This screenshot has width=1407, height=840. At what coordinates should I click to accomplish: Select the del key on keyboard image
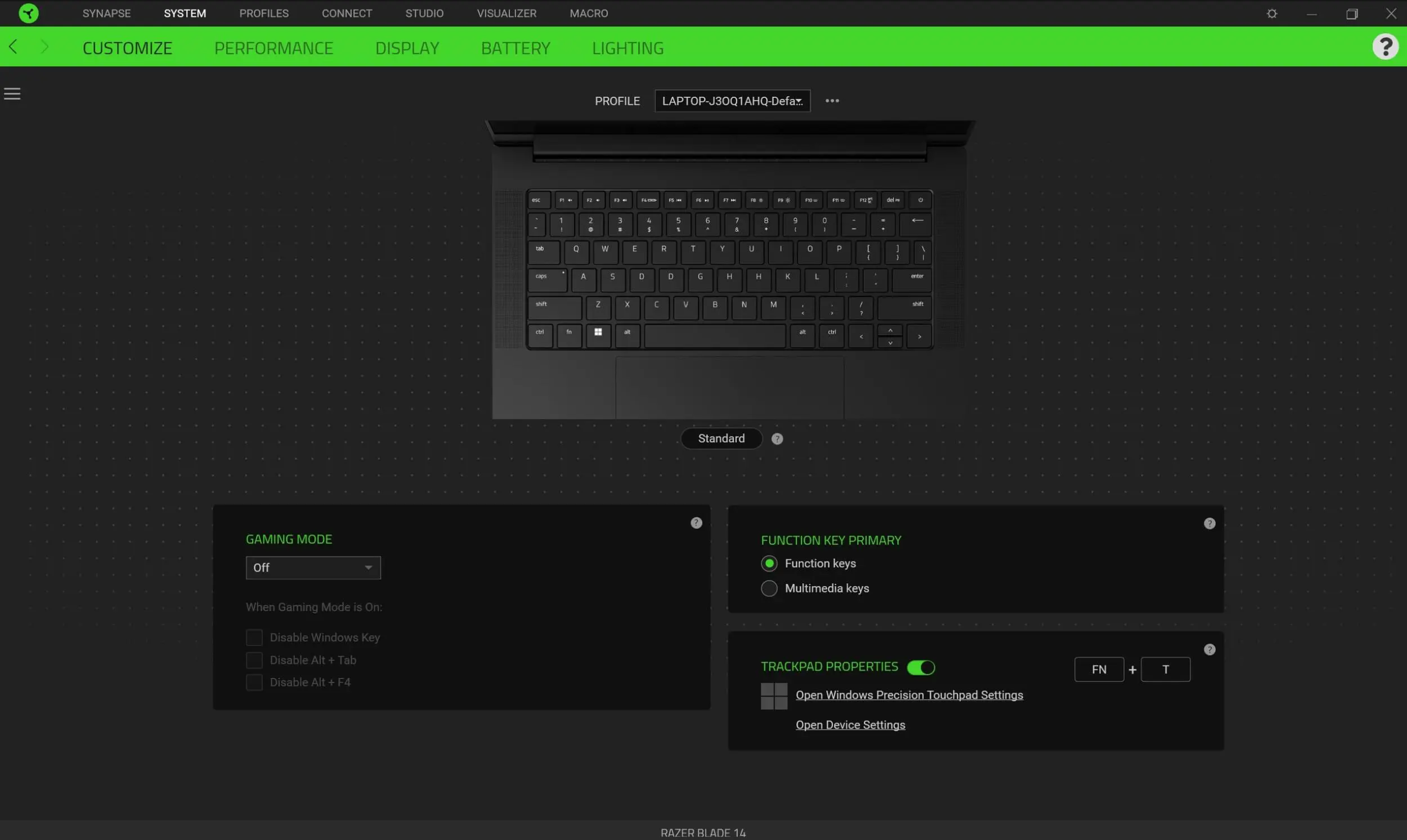click(893, 200)
